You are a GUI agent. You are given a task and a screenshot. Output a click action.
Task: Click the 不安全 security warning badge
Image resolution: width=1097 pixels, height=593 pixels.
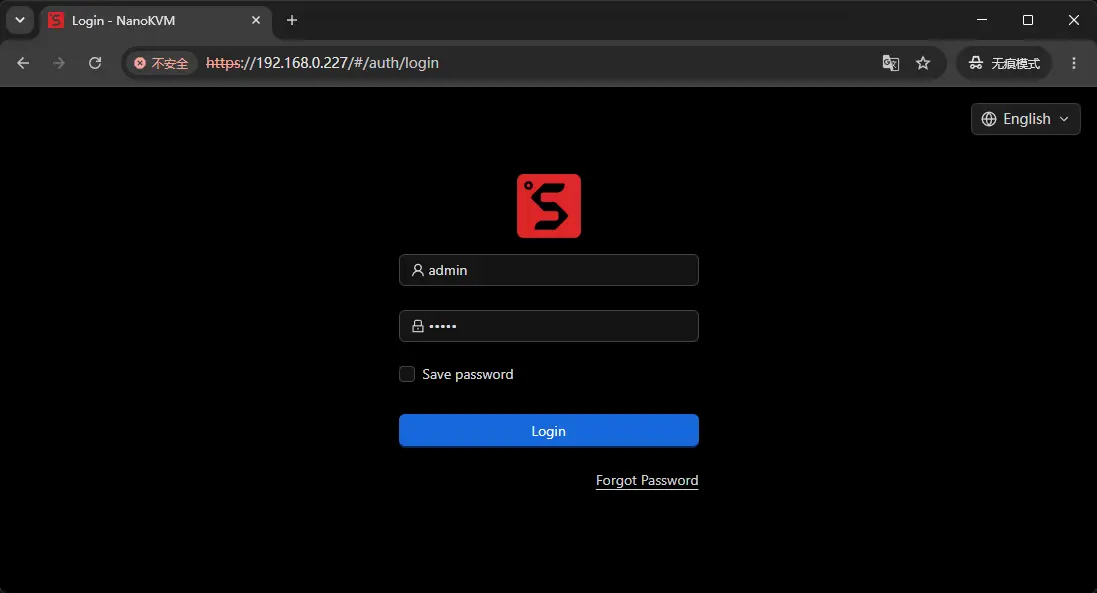pyautogui.click(x=161, y=63)
